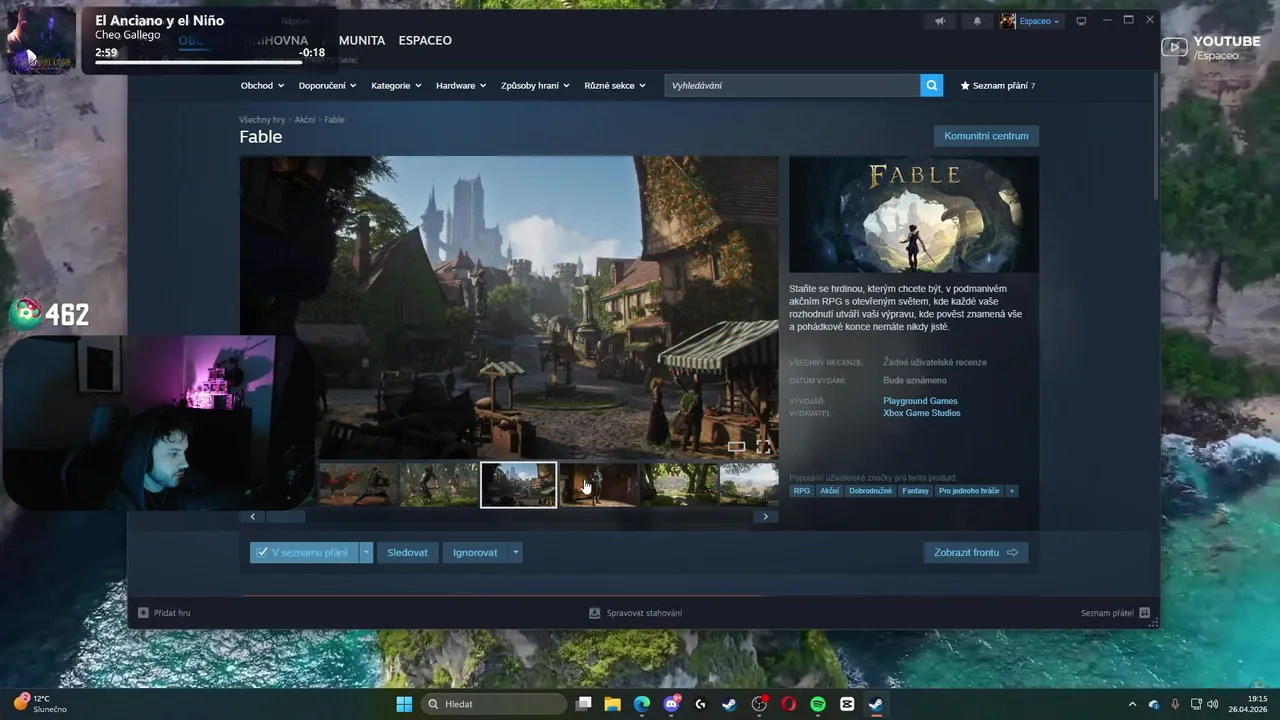Open Discord from the taskbar

tap(671, 704)
